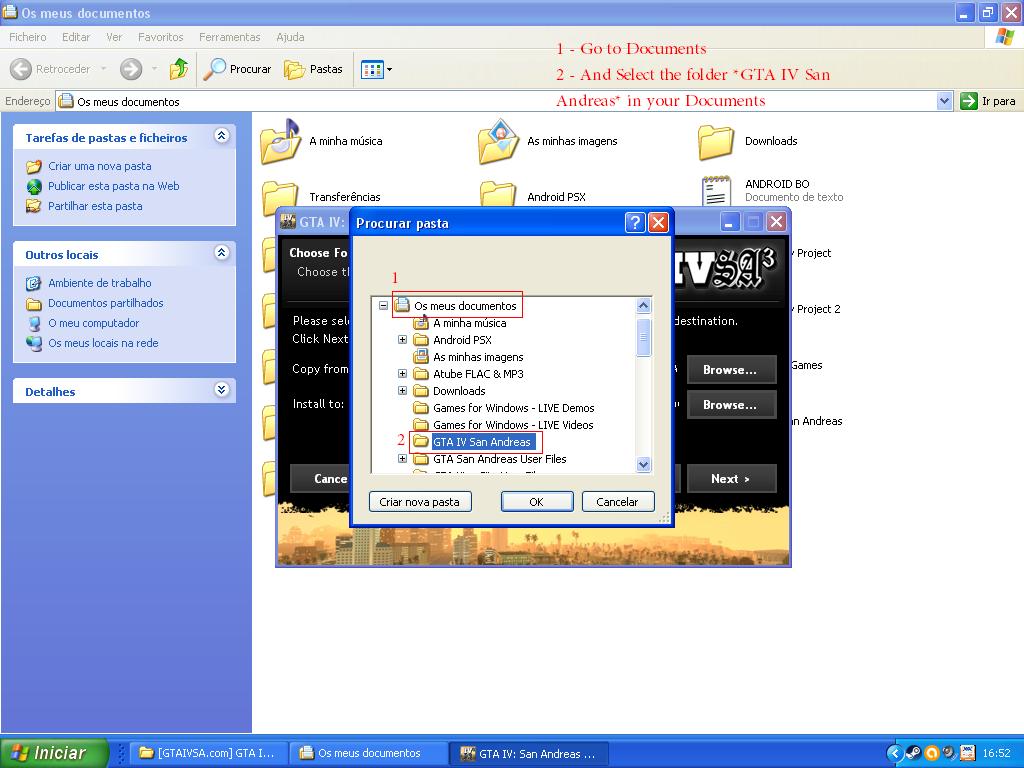Expand Downloads tree node in dialog
1024x768 pixels.
click(402, 391)
